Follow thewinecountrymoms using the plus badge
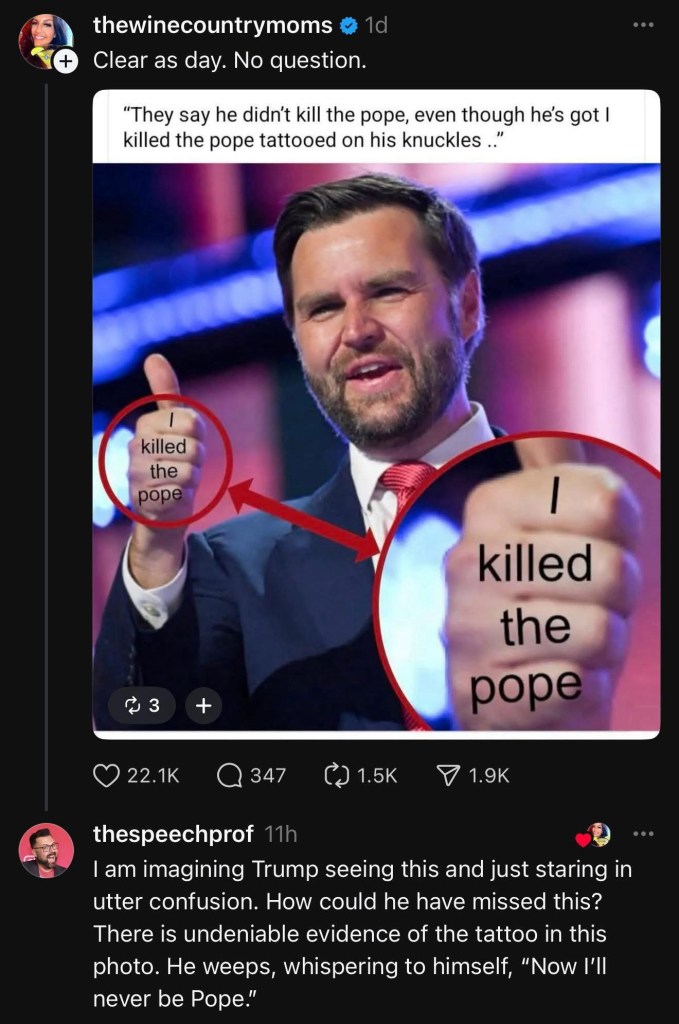This screenshot has width=679, height=1024. pyautogui.click(x=66, y=61)
